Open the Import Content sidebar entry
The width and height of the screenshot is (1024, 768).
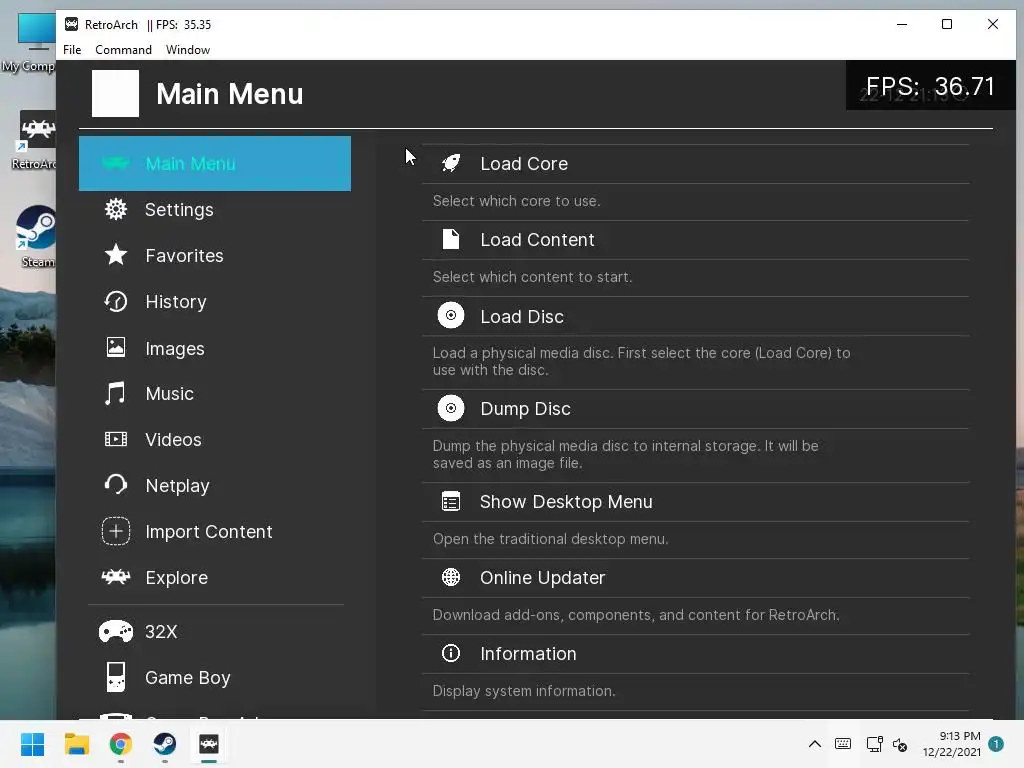pos(208,532)
